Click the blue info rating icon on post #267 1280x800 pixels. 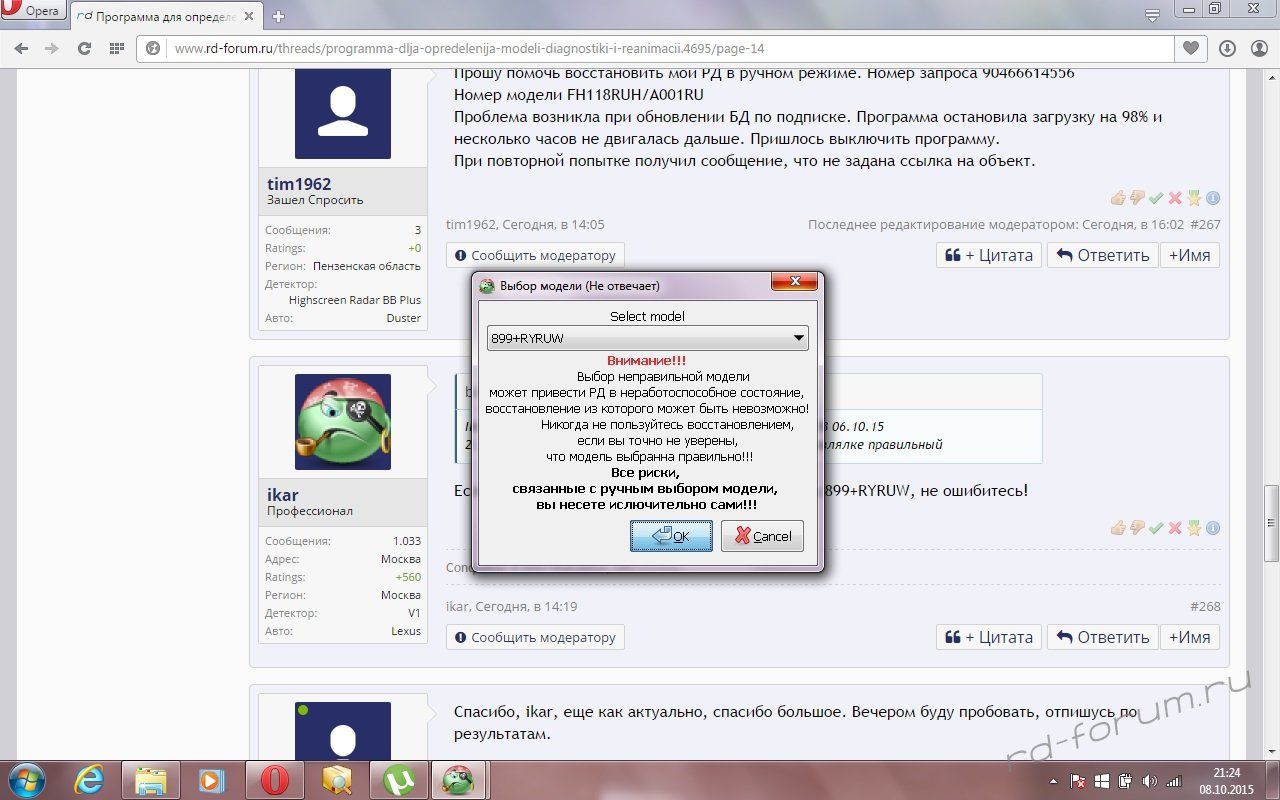pyautogui.click(x=1213, y=198)
